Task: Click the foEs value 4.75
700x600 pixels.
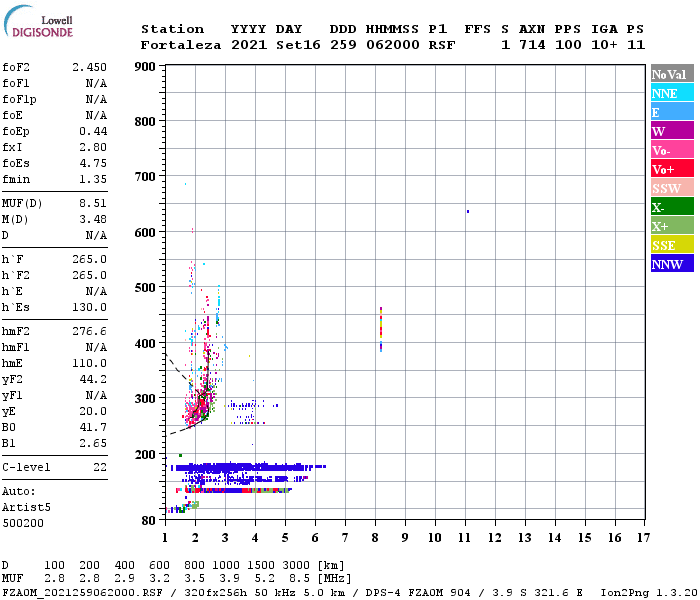Action: [x=93, y=163]
